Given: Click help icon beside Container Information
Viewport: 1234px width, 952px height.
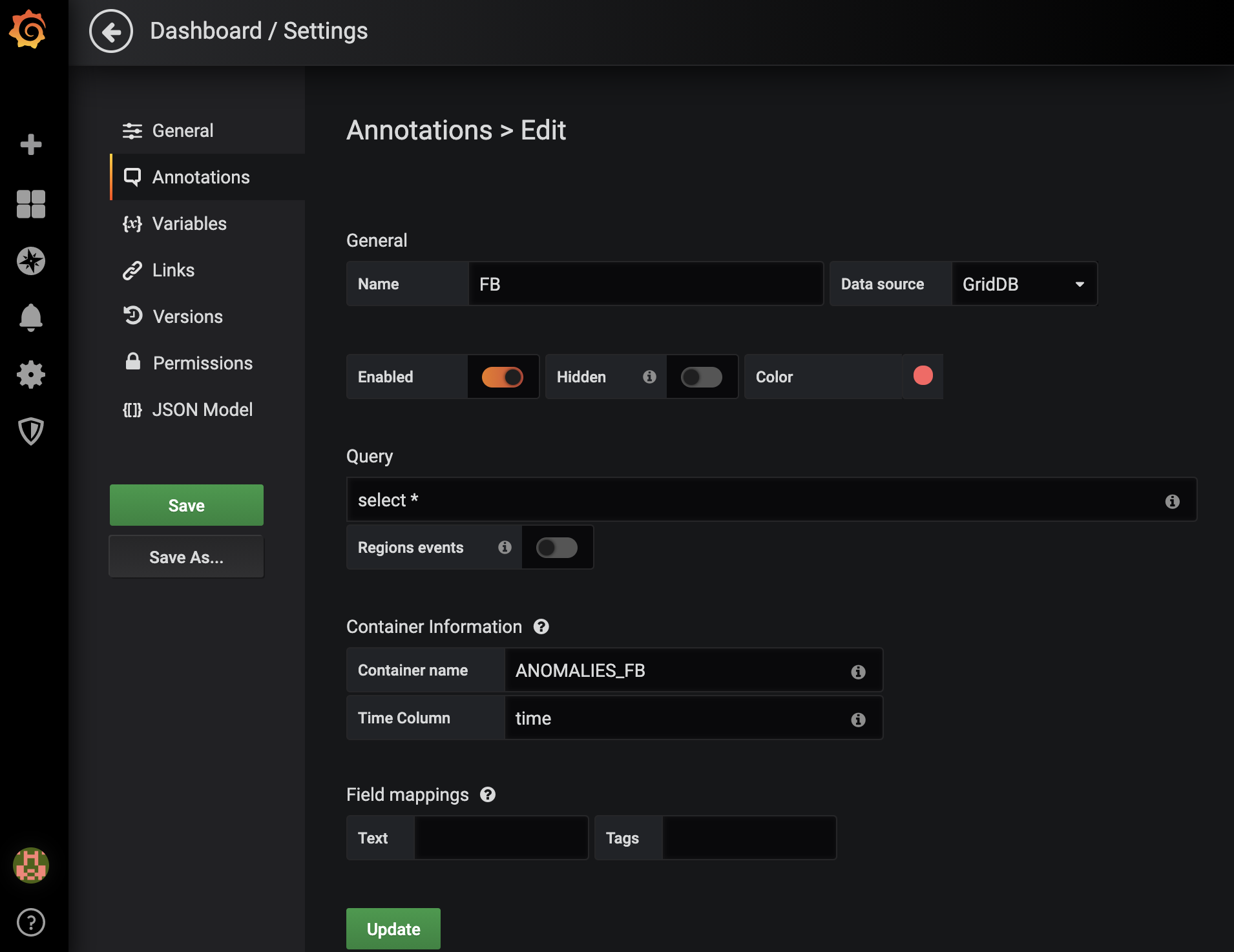Looking at the screenshot, I should click(541, 626).
